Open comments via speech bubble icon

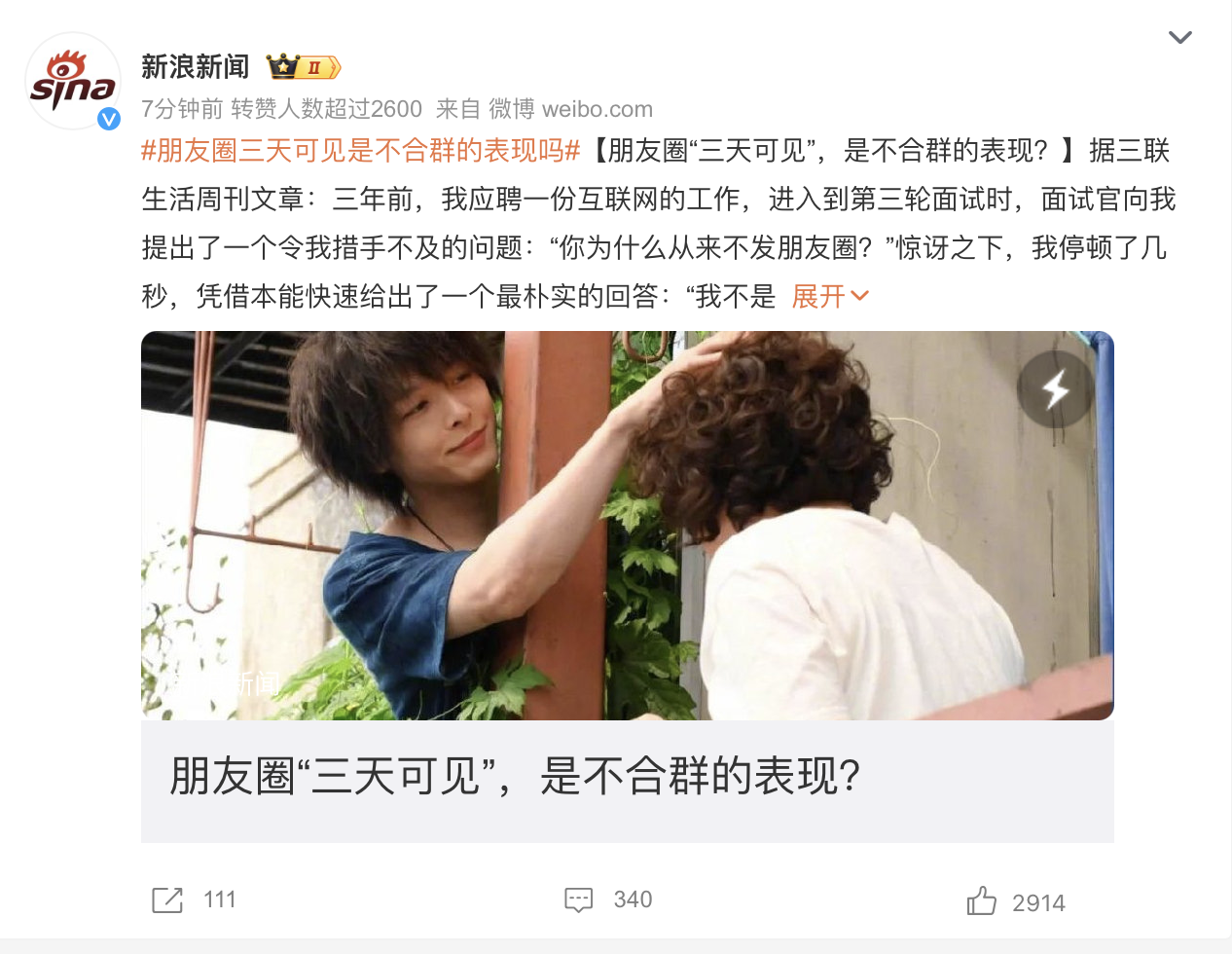point(579,900)
